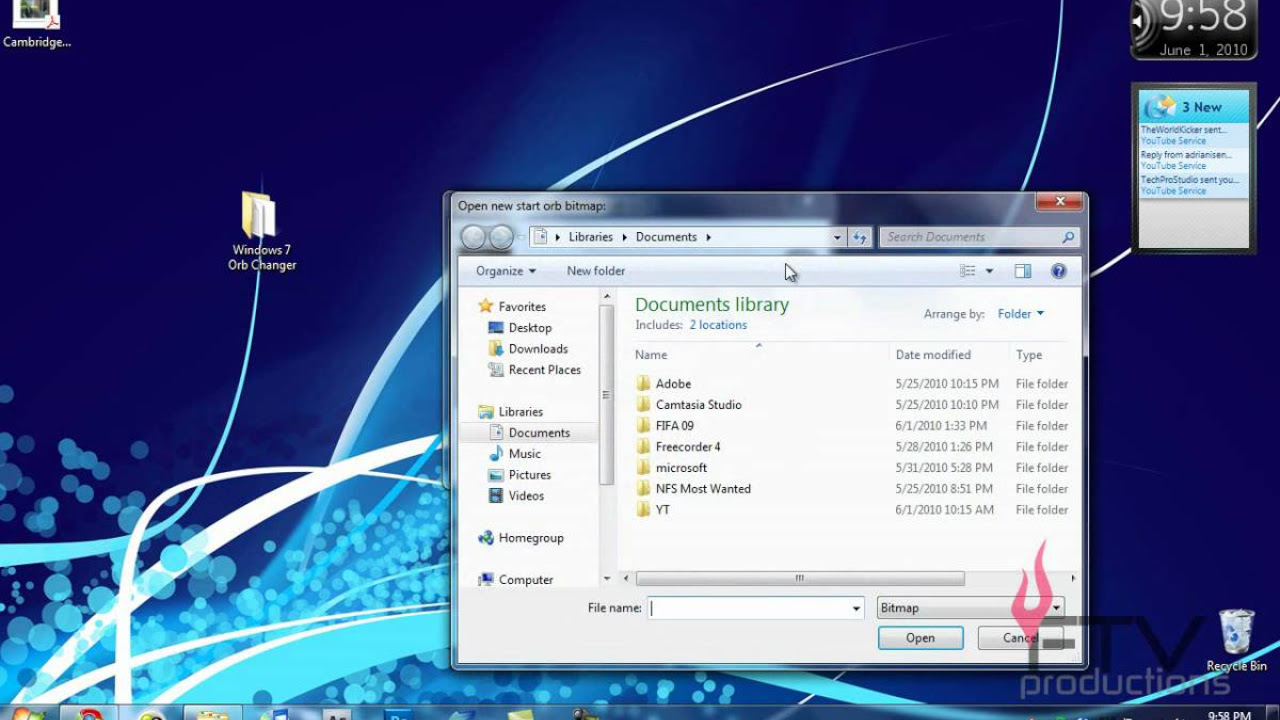The width and height of the screenshot is (1280, 720).
Task: Click the Videos library icon
Action: pyautogui.click(x=496, y=496)
